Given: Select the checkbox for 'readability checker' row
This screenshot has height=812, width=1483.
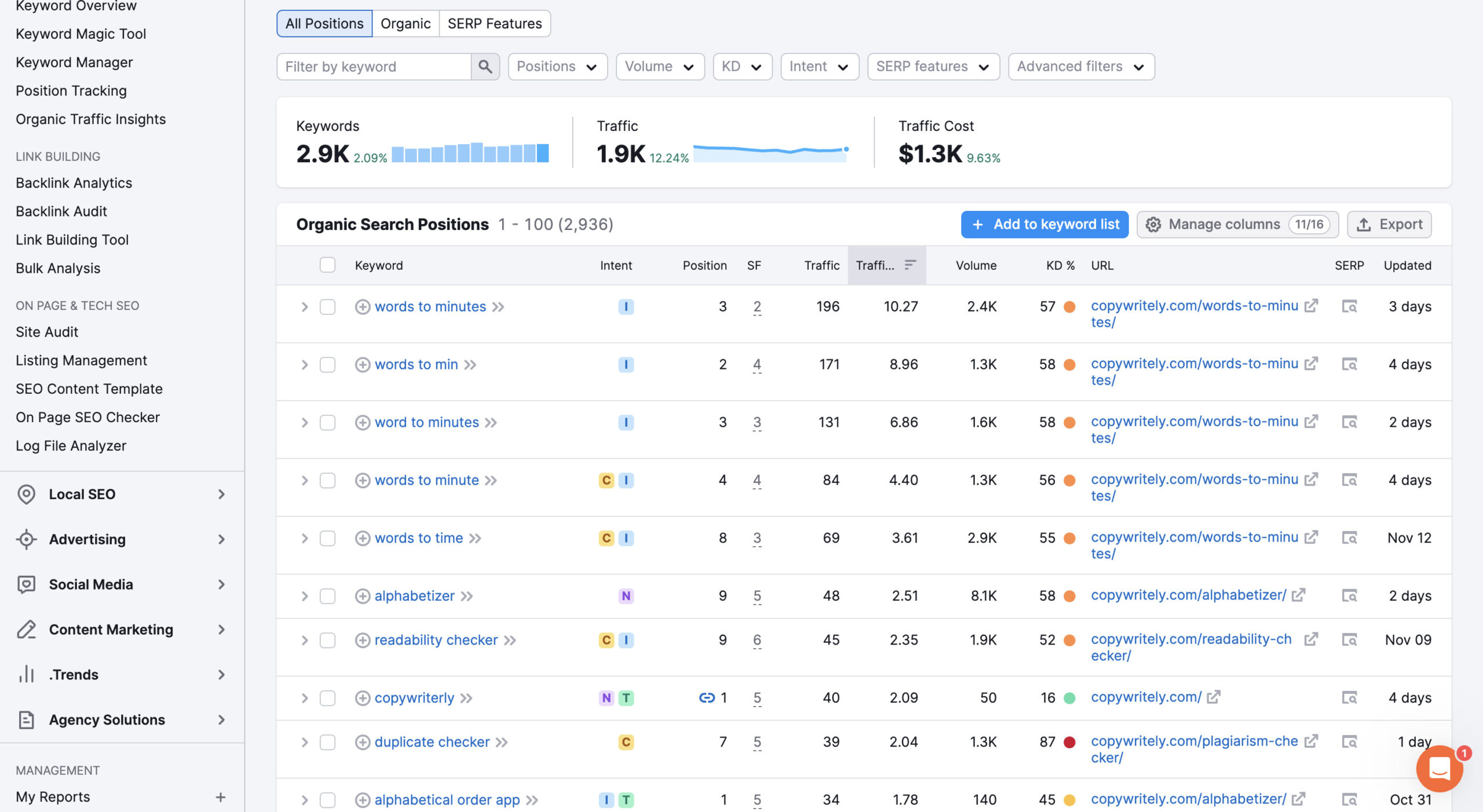Looking at the screenshot, I should pyautogui.click(x=327, y=640).
